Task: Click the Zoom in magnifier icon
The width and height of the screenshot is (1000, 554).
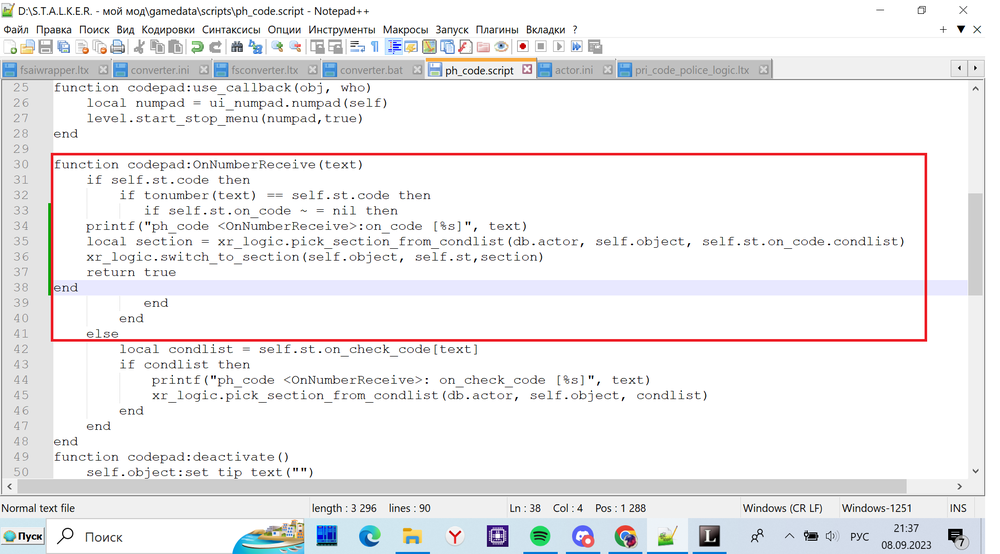Action: [x=277, y=47]
